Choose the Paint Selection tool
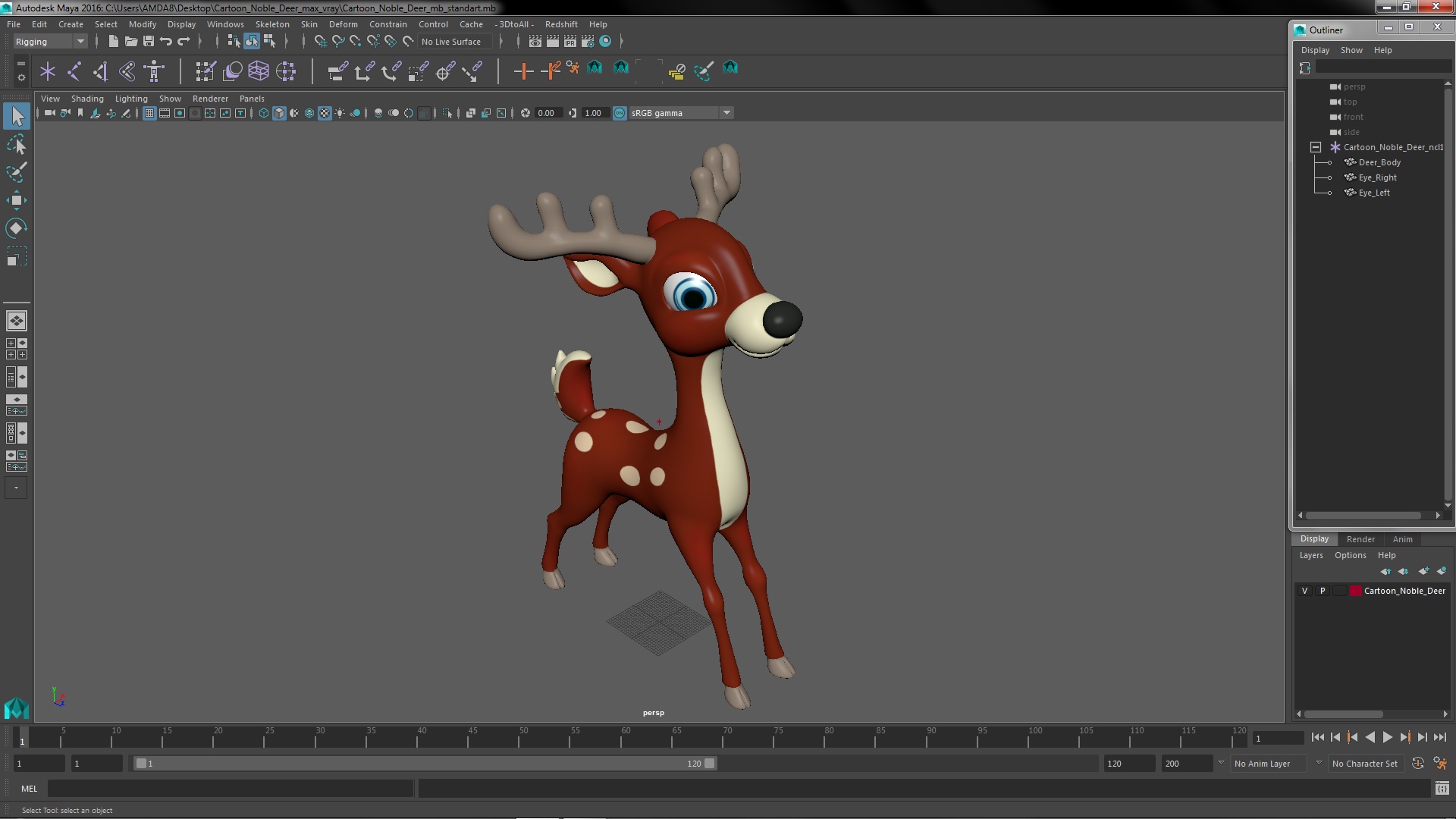Viewport: 1456px width, 819px height. (x=17, y=172)
